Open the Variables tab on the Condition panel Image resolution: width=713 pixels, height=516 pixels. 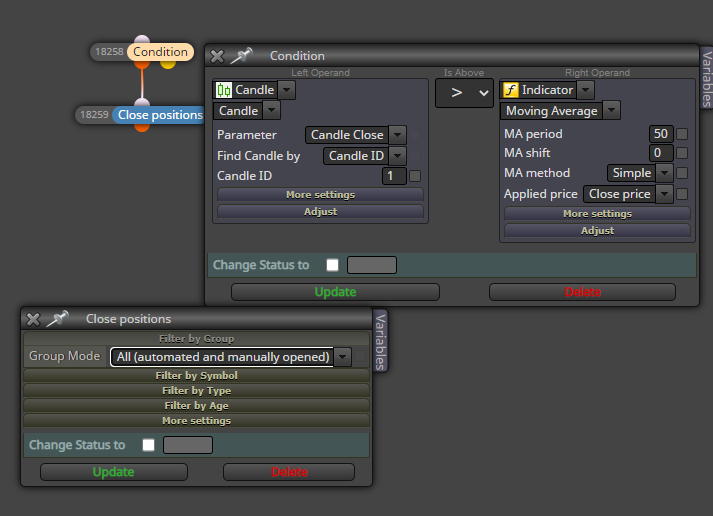[707, 78]
